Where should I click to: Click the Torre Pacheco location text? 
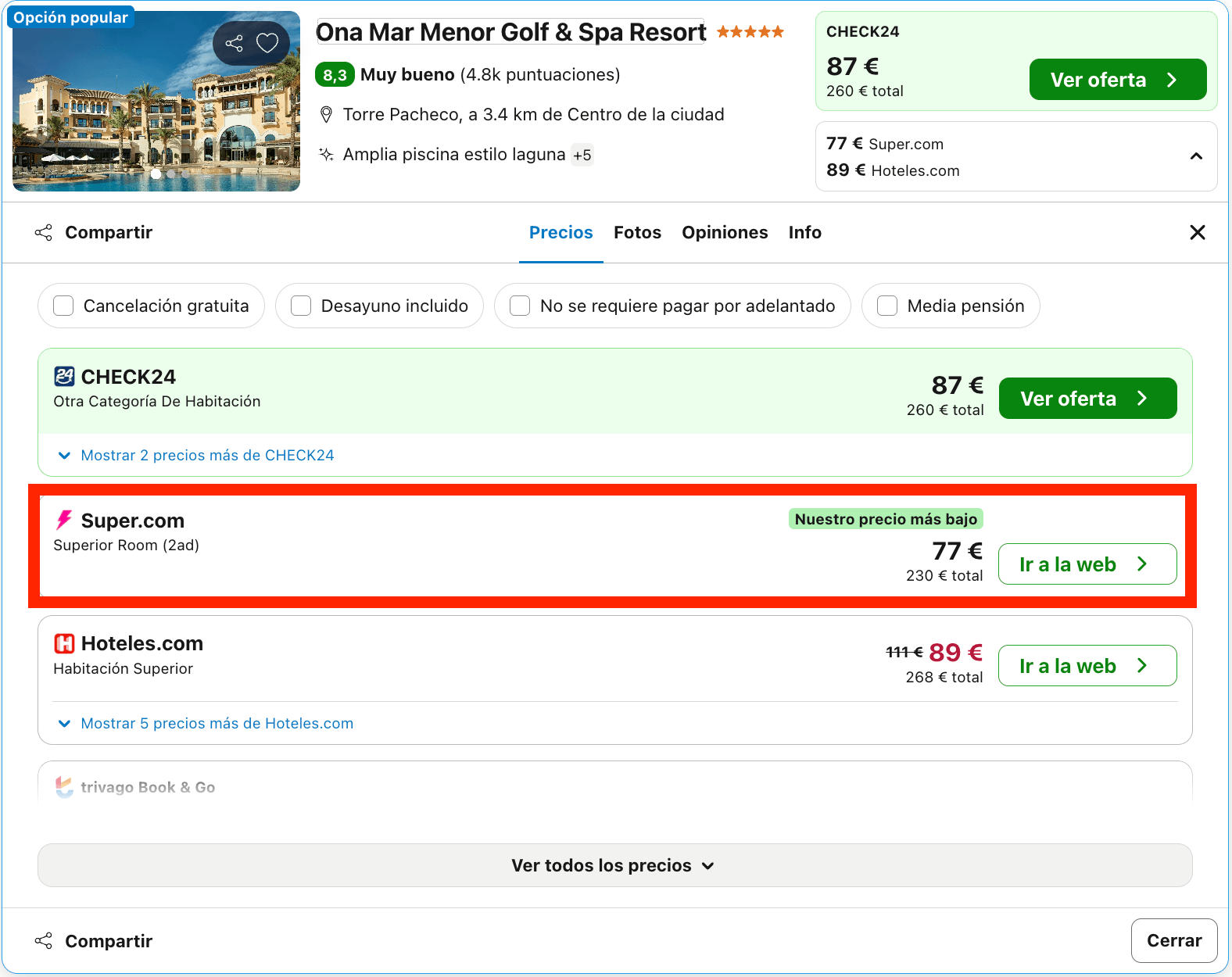click(x=534, y=115)
